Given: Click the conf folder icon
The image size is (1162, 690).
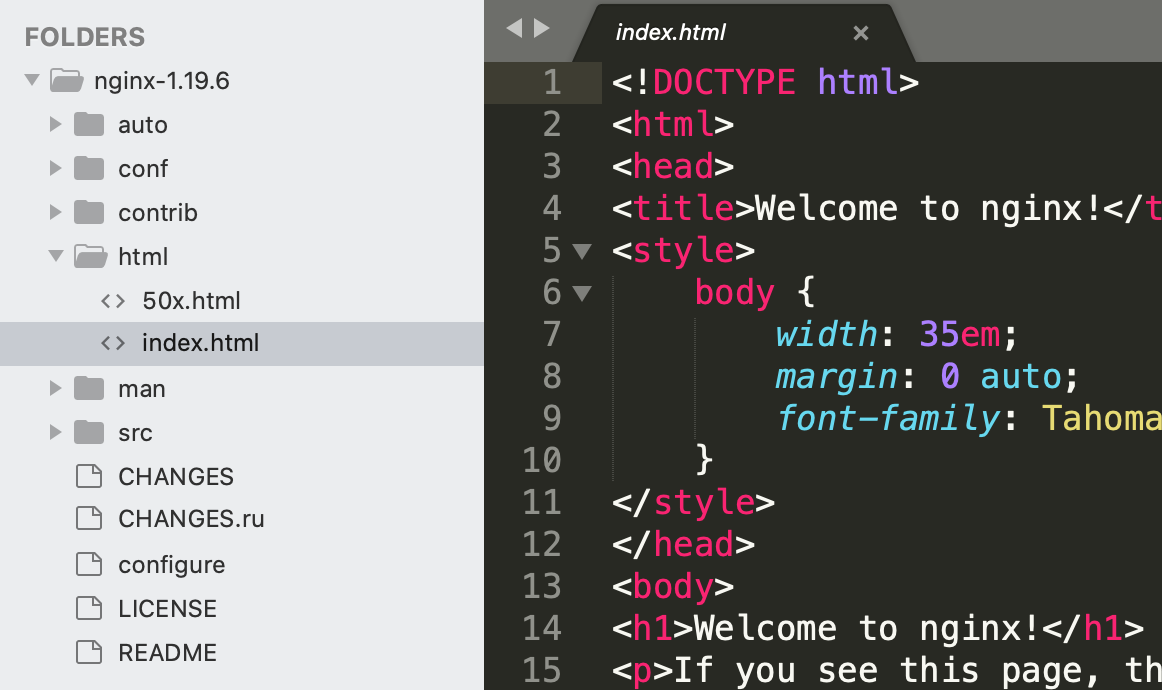Looking at the screenshot, I should tap(89, 168).
